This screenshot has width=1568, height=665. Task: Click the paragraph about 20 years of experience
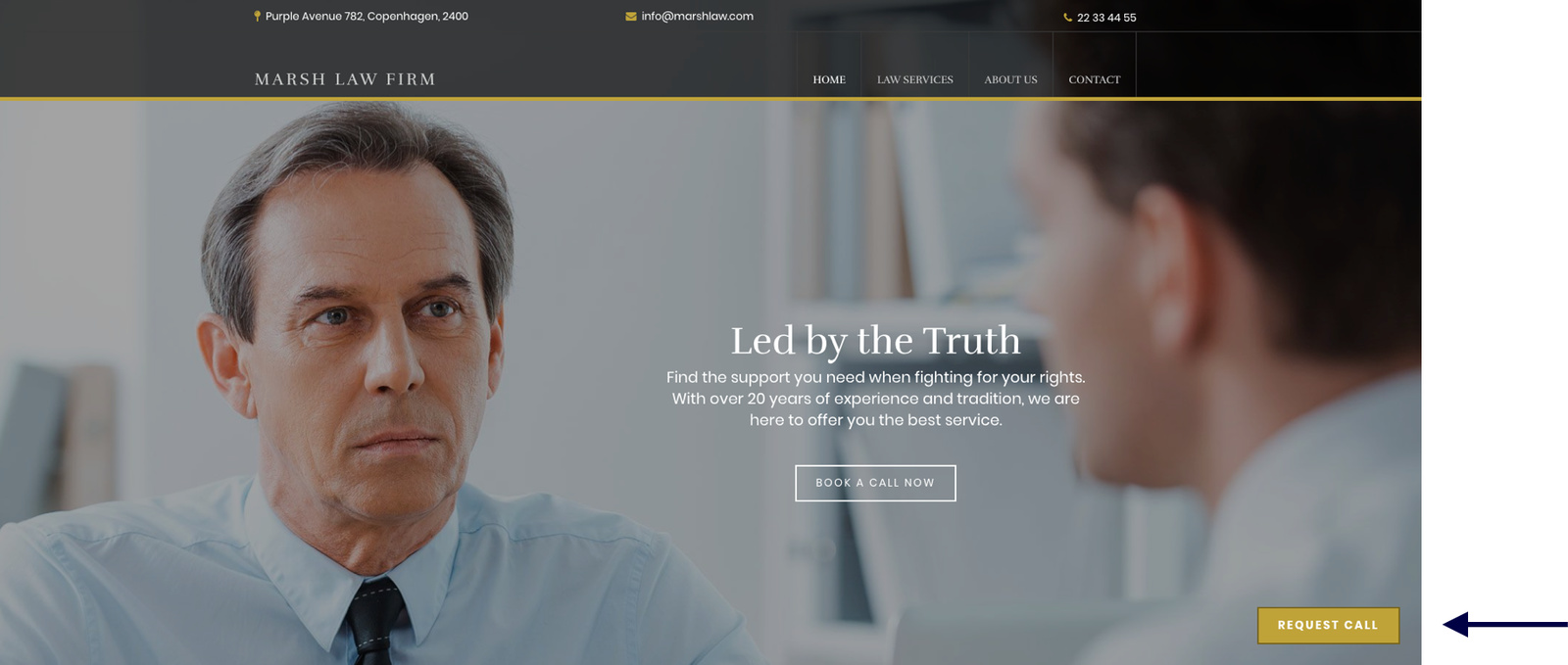point(875,399)
